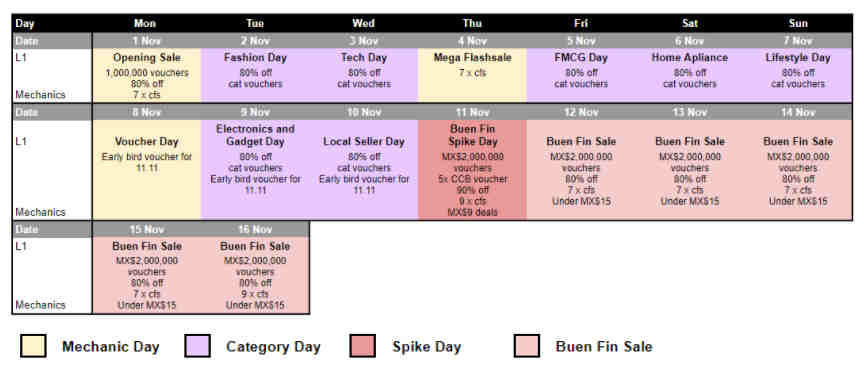Select the Lifestyle Day cell
Screen dimensions: 864x383
[x=798, y=75]
